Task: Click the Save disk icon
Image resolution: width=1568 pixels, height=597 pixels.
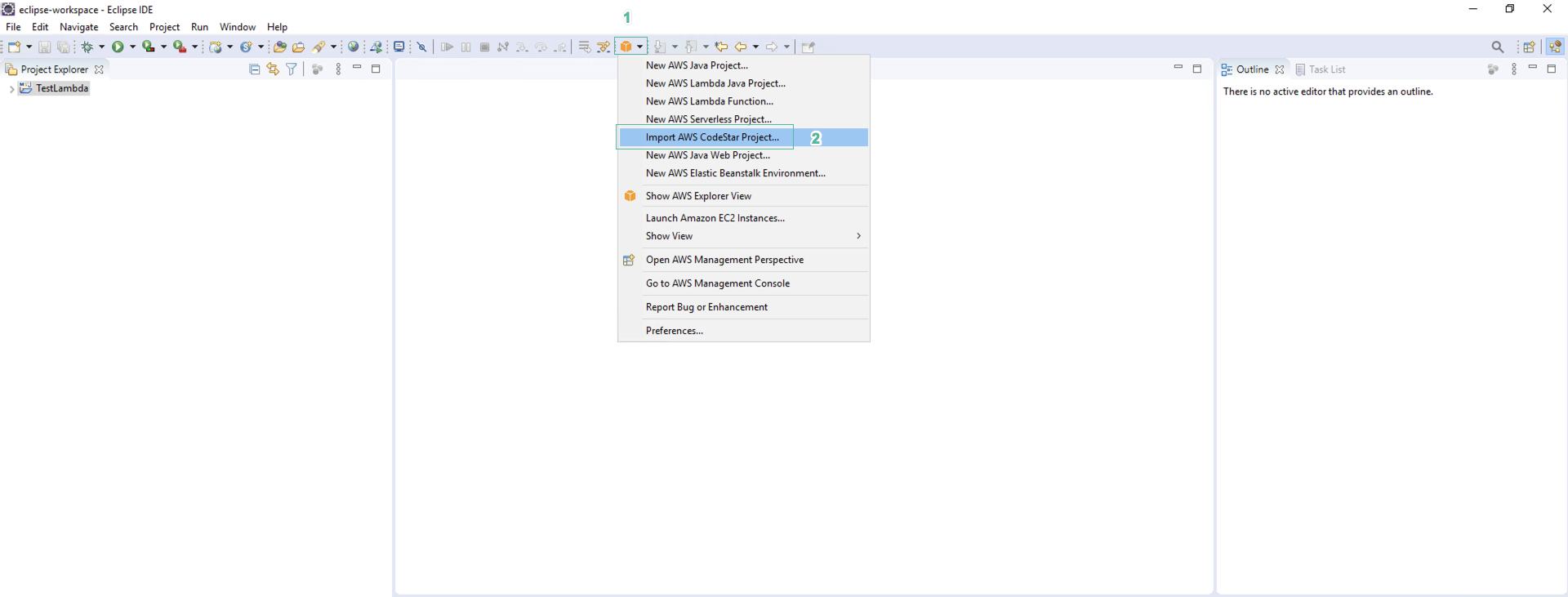Action: pos(45,47)
